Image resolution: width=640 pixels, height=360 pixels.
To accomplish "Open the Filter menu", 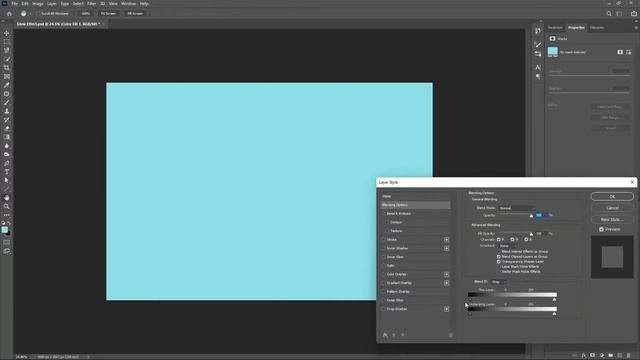I will tap(91, 4).
